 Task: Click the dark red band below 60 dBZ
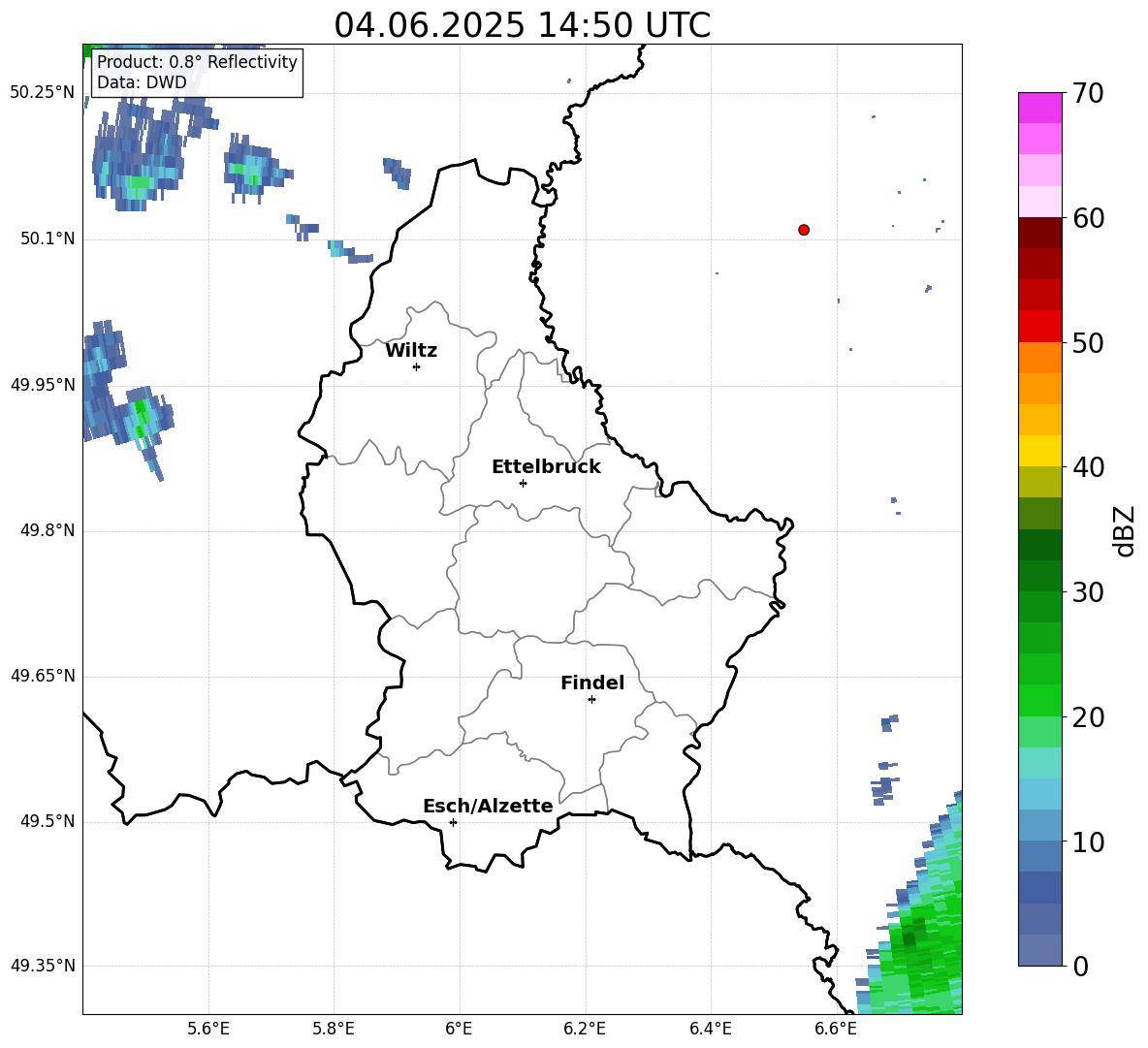(x=1039, y=233)
